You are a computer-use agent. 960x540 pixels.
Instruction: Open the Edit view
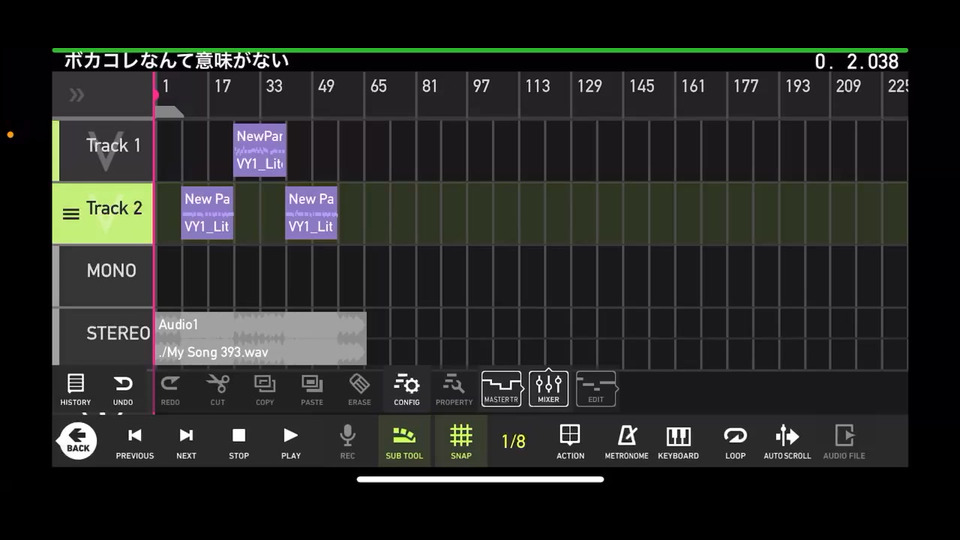pos(596,388)
